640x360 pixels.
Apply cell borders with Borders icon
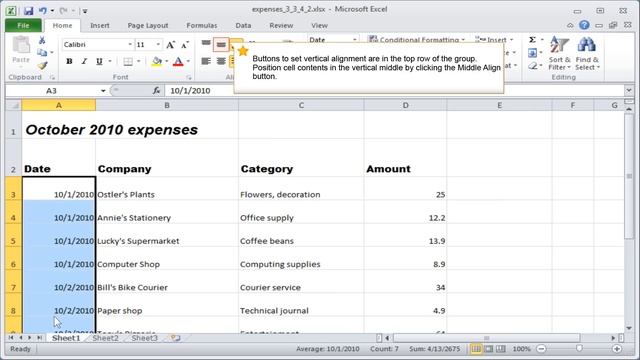tap(128, 61)
